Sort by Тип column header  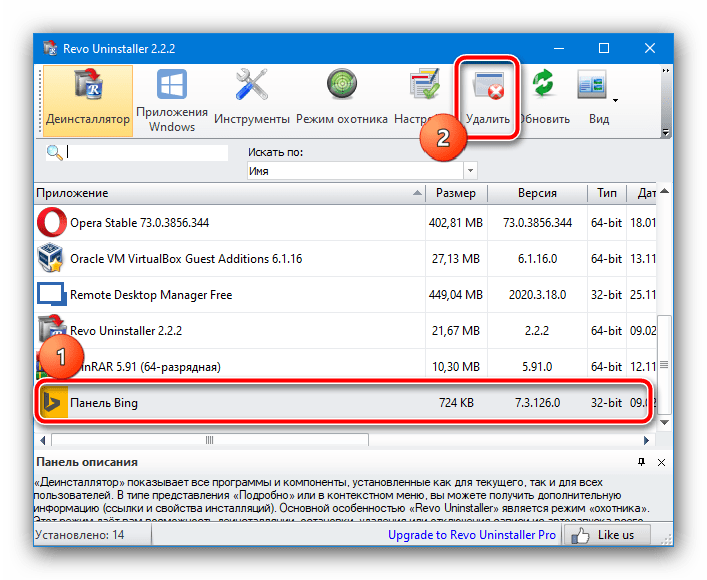pos(606,193)
